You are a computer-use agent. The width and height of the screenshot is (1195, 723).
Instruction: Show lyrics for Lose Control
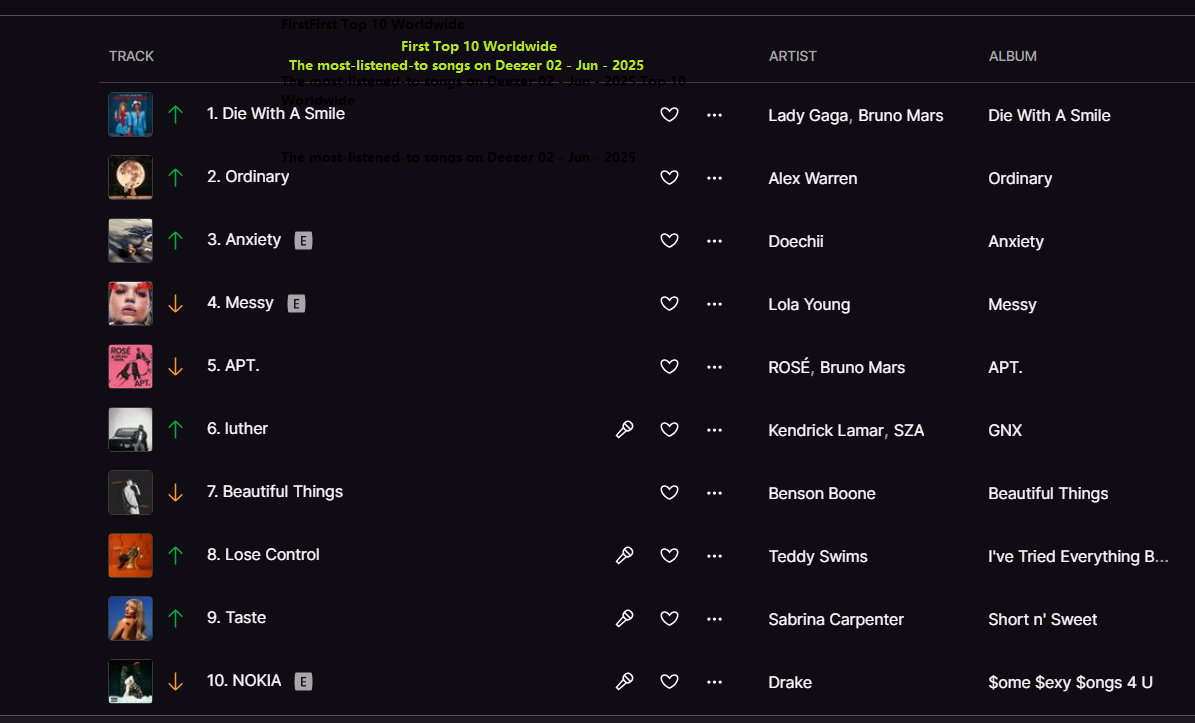pyautogui.click(x=624, y=555)
